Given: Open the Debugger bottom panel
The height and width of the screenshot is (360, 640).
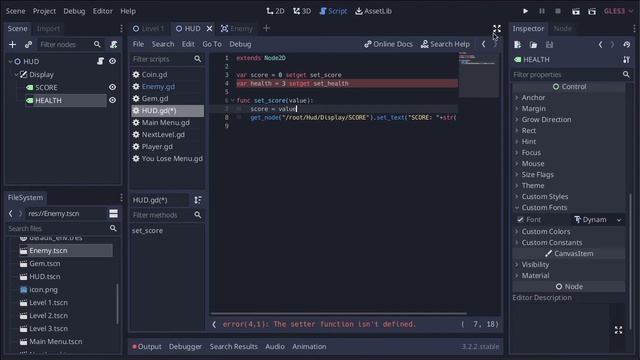Looking at the screenshot, I should (185, 347).
